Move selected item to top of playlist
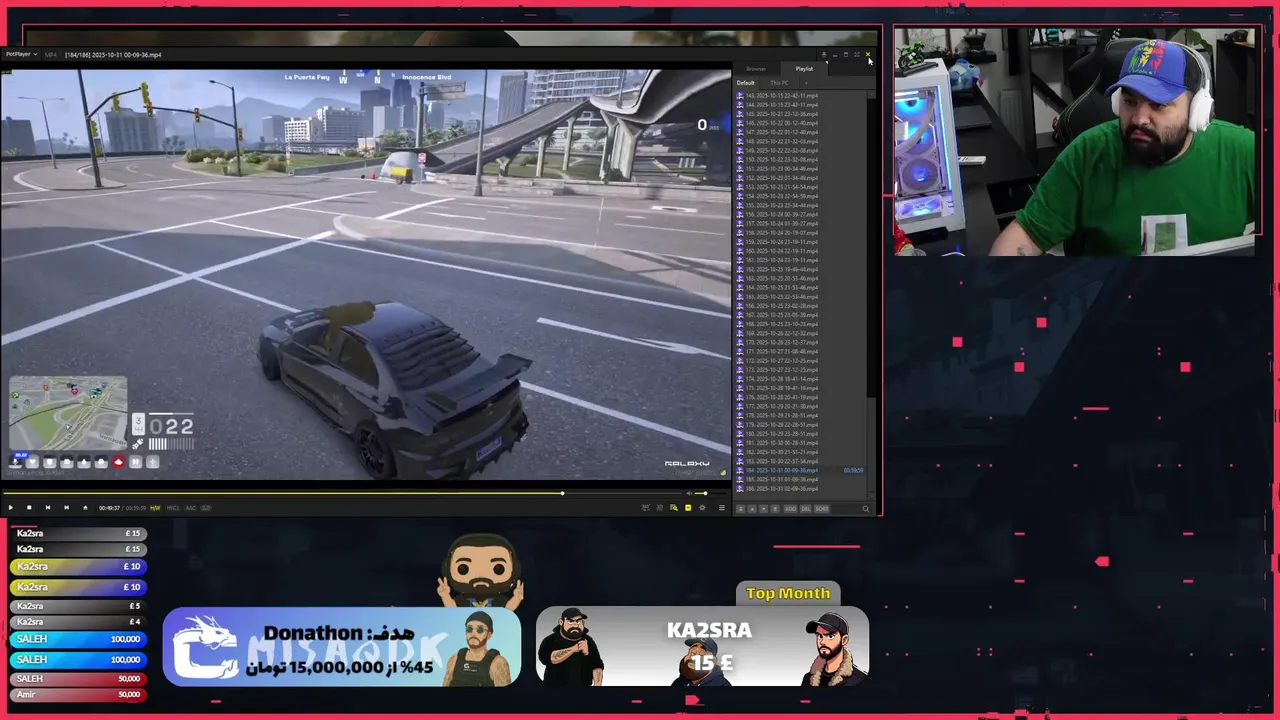1280x720 pixels. [741, 509]
